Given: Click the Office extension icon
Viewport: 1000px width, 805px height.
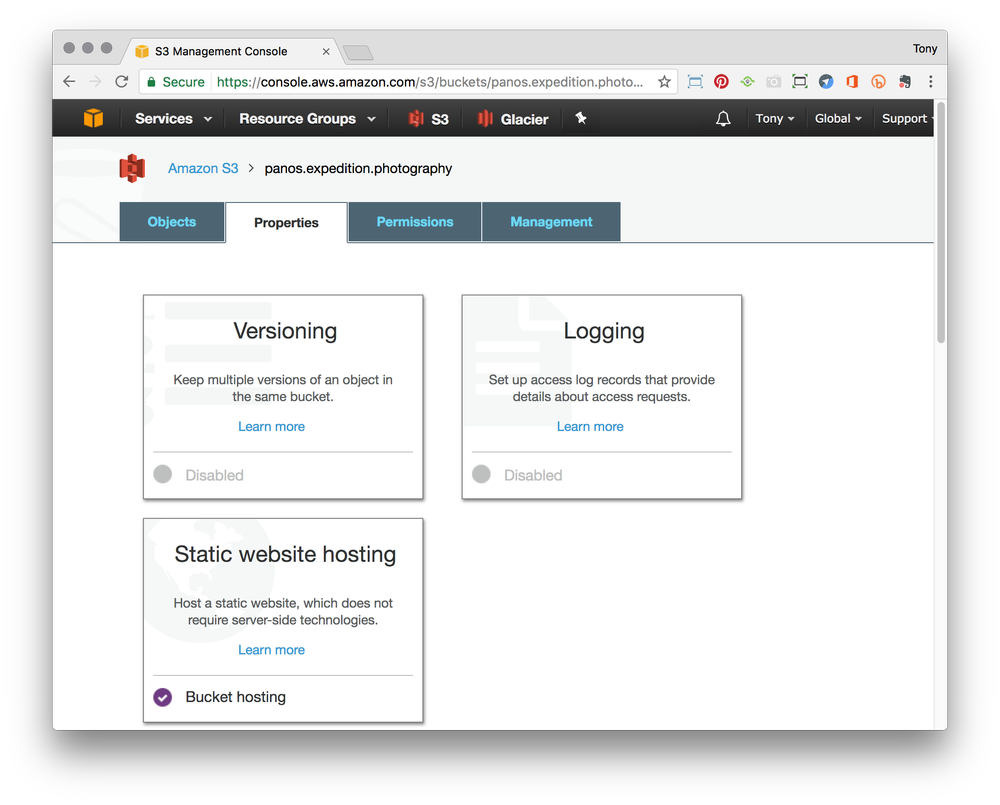Looking at the screenshot, I should click(852, 82).
